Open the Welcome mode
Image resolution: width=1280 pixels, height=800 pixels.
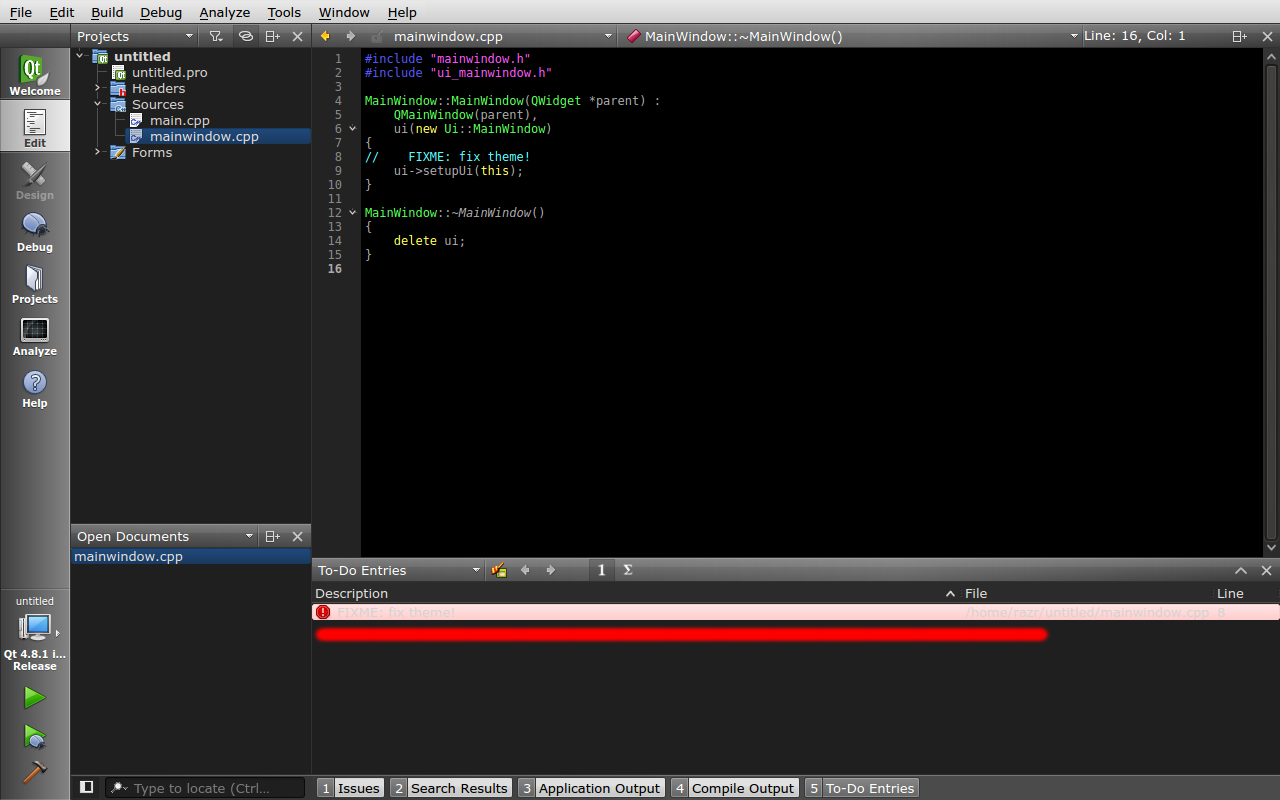coord(35,76)
